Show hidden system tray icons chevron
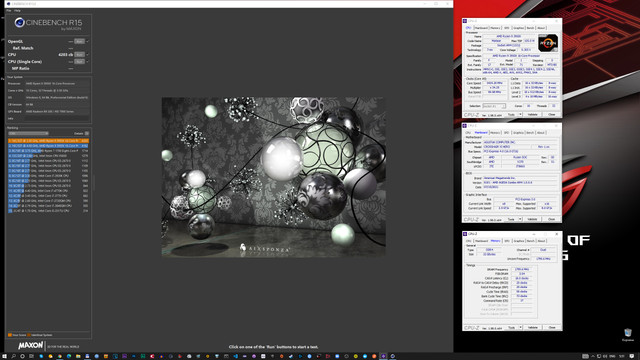Image resolution: width=640 pixels, height=360 pixels. 593,356
